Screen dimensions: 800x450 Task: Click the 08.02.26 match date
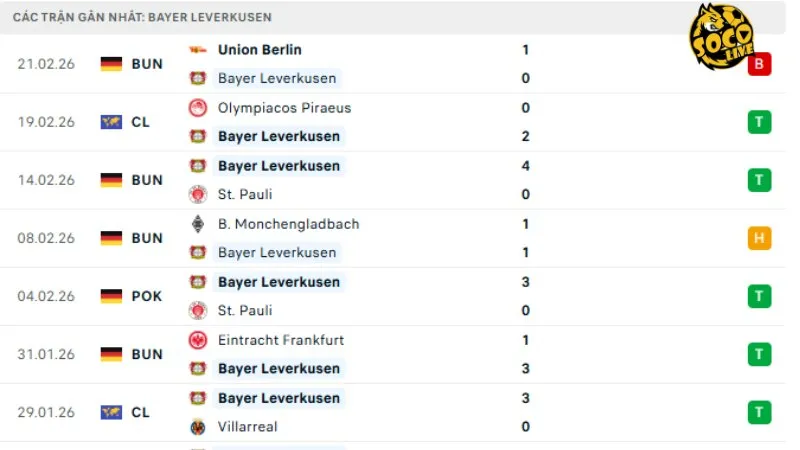(x=46, y=238)
